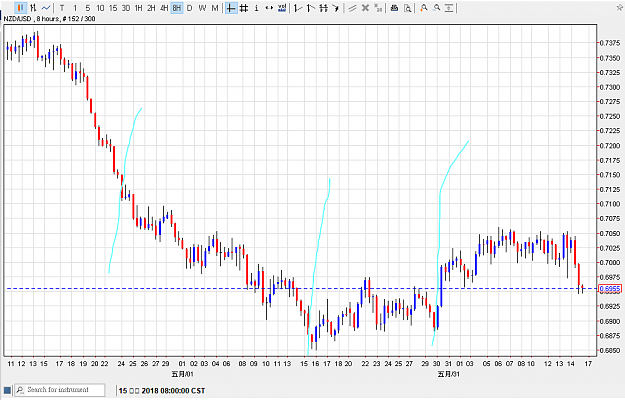Click the zoom out magnifier icon
Image resolution: width=625 pixels, height=400 pixels.
click(436, 8)
